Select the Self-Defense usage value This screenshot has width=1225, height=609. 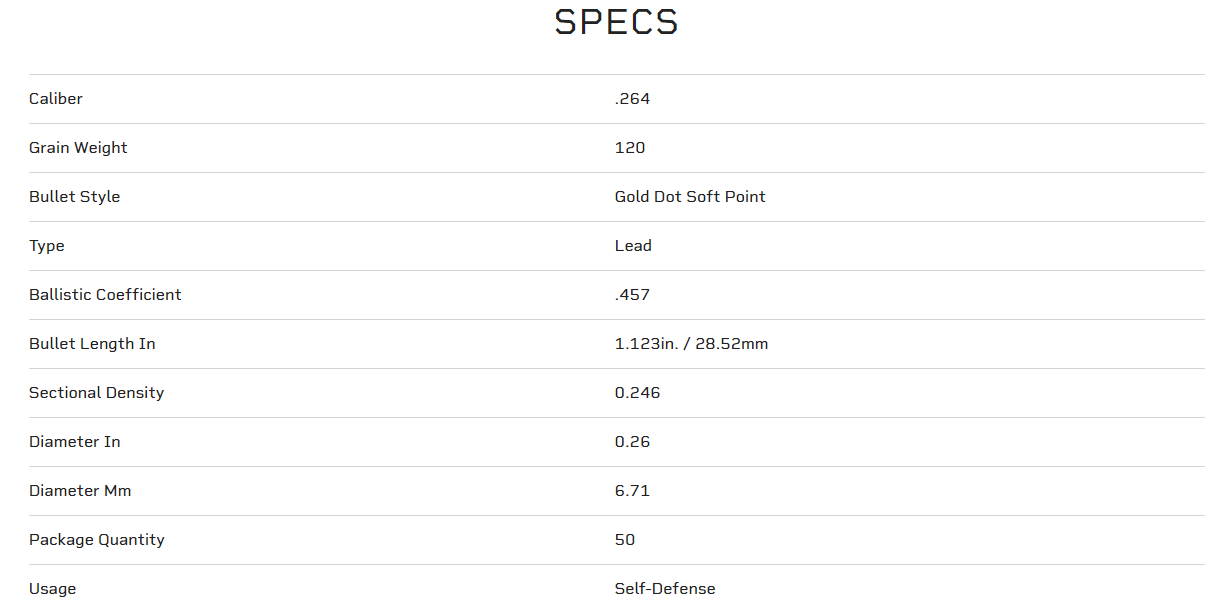(x=665, y=589)
